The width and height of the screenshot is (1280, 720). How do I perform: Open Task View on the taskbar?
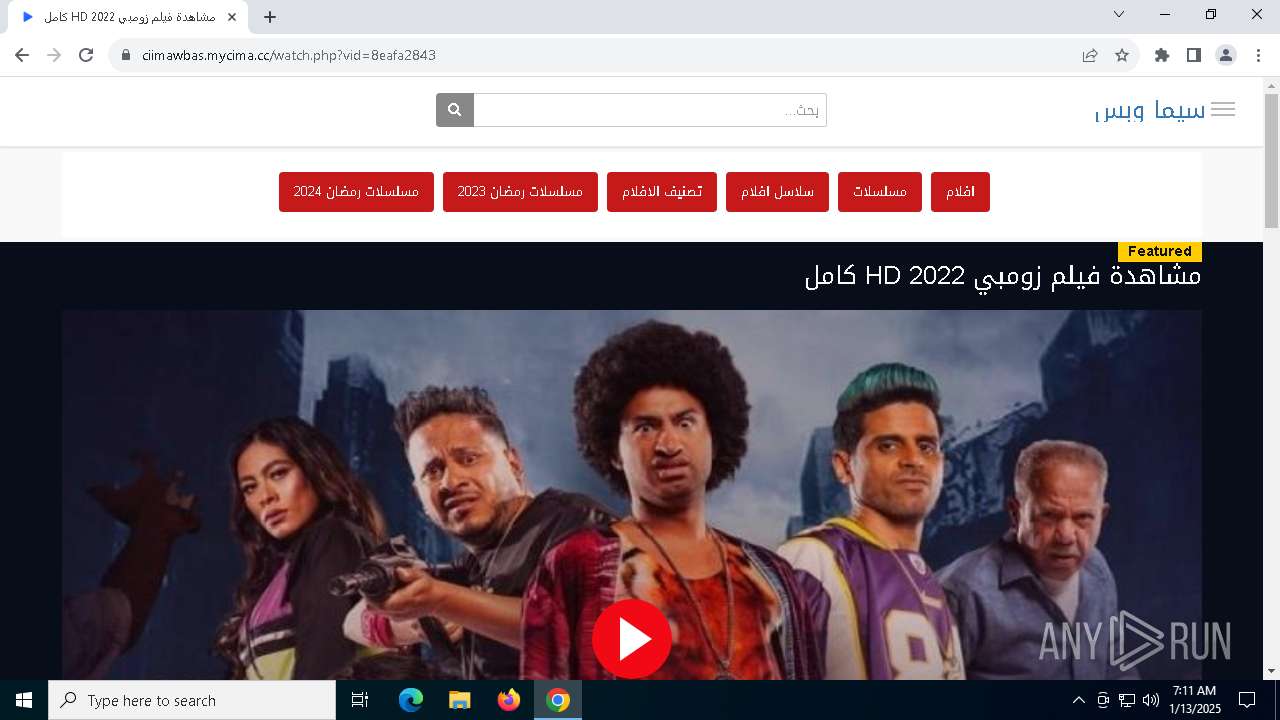point(360,700)
